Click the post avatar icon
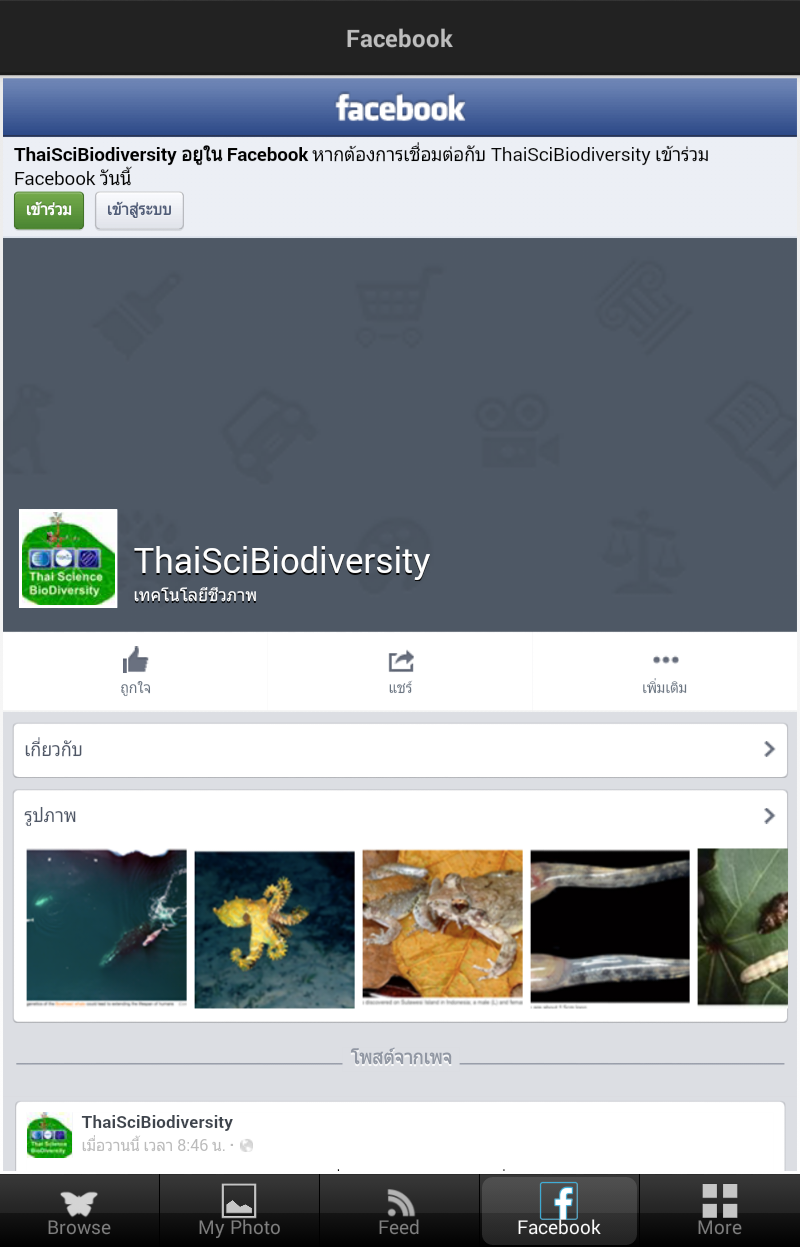The width and height of the screenshot is (800, 1247). 49,1135
